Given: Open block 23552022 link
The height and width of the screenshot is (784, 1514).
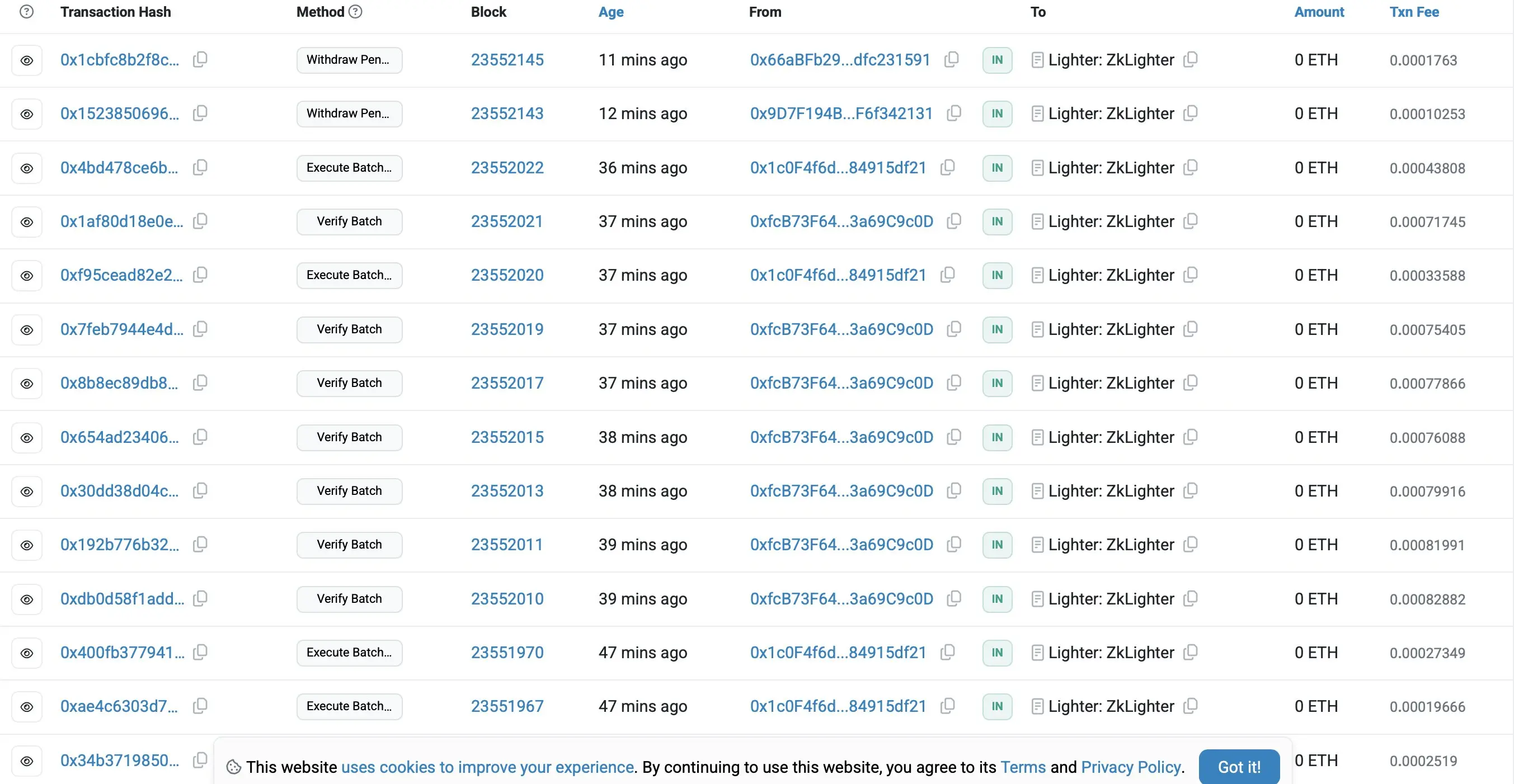Looking at the screenshot, I should tap(507, 168).
